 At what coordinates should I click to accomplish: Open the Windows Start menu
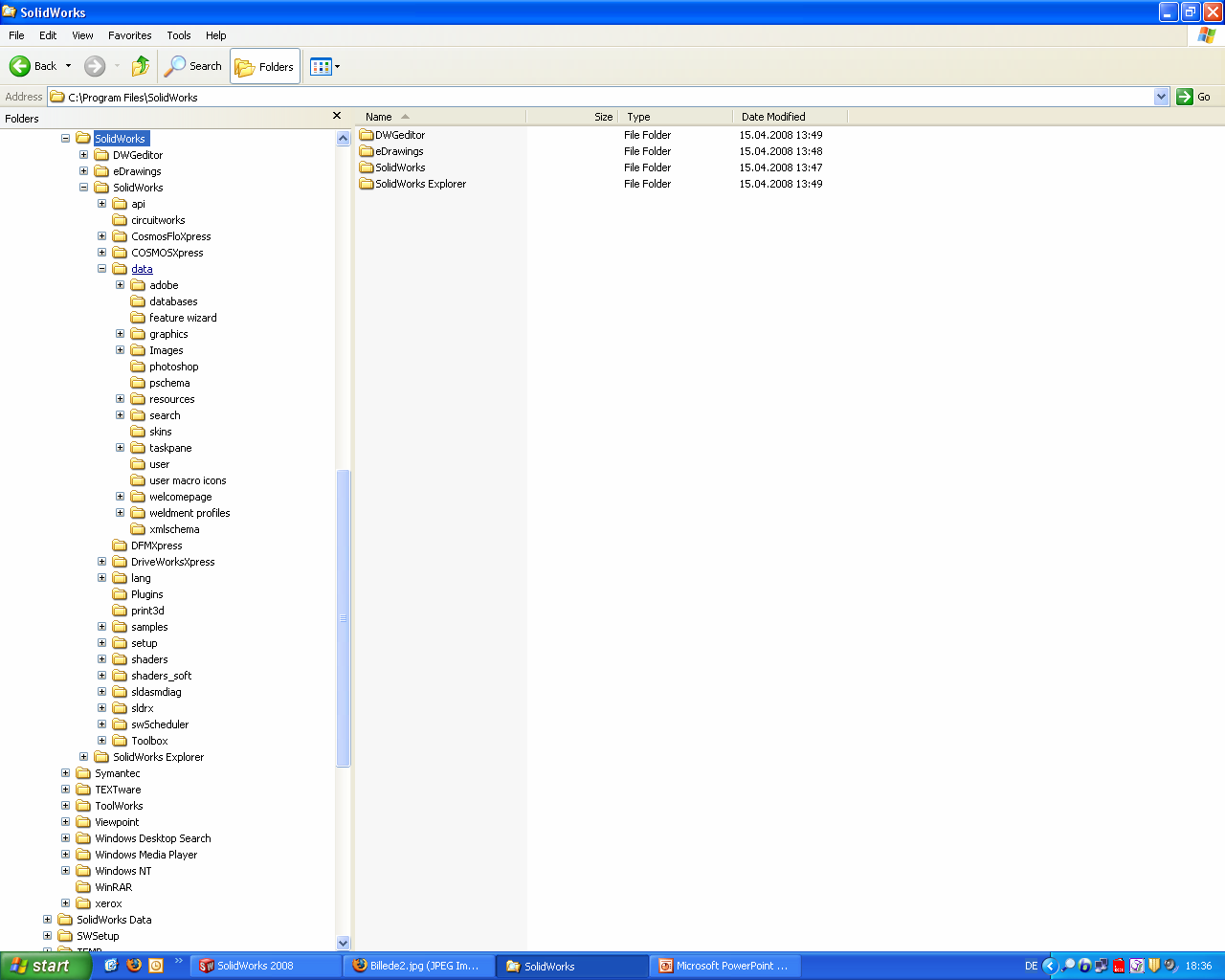[x=46, y=966]
